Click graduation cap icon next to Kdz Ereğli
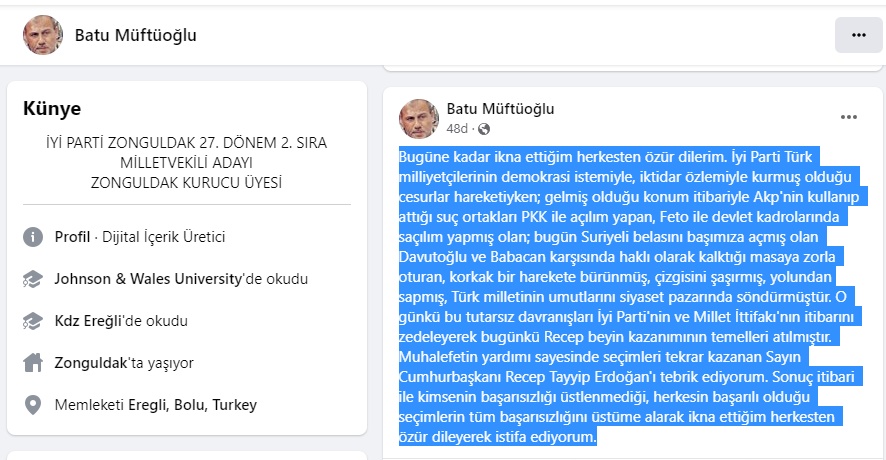Image resolution: width=886 pixels, height=460 pixels. pos(33,321)
